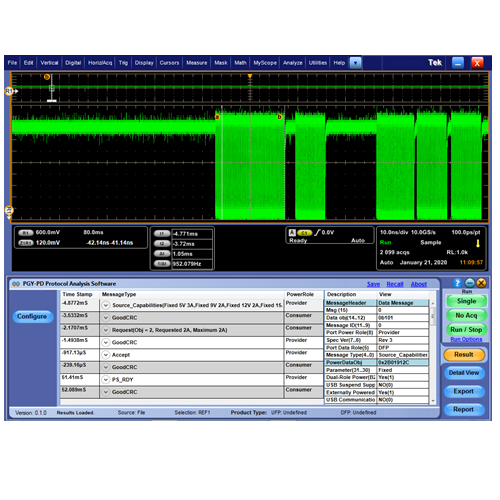Expand the PS_RDY message row
The height and width of the screenshot is (500, 500).
[x=106, y=380]
